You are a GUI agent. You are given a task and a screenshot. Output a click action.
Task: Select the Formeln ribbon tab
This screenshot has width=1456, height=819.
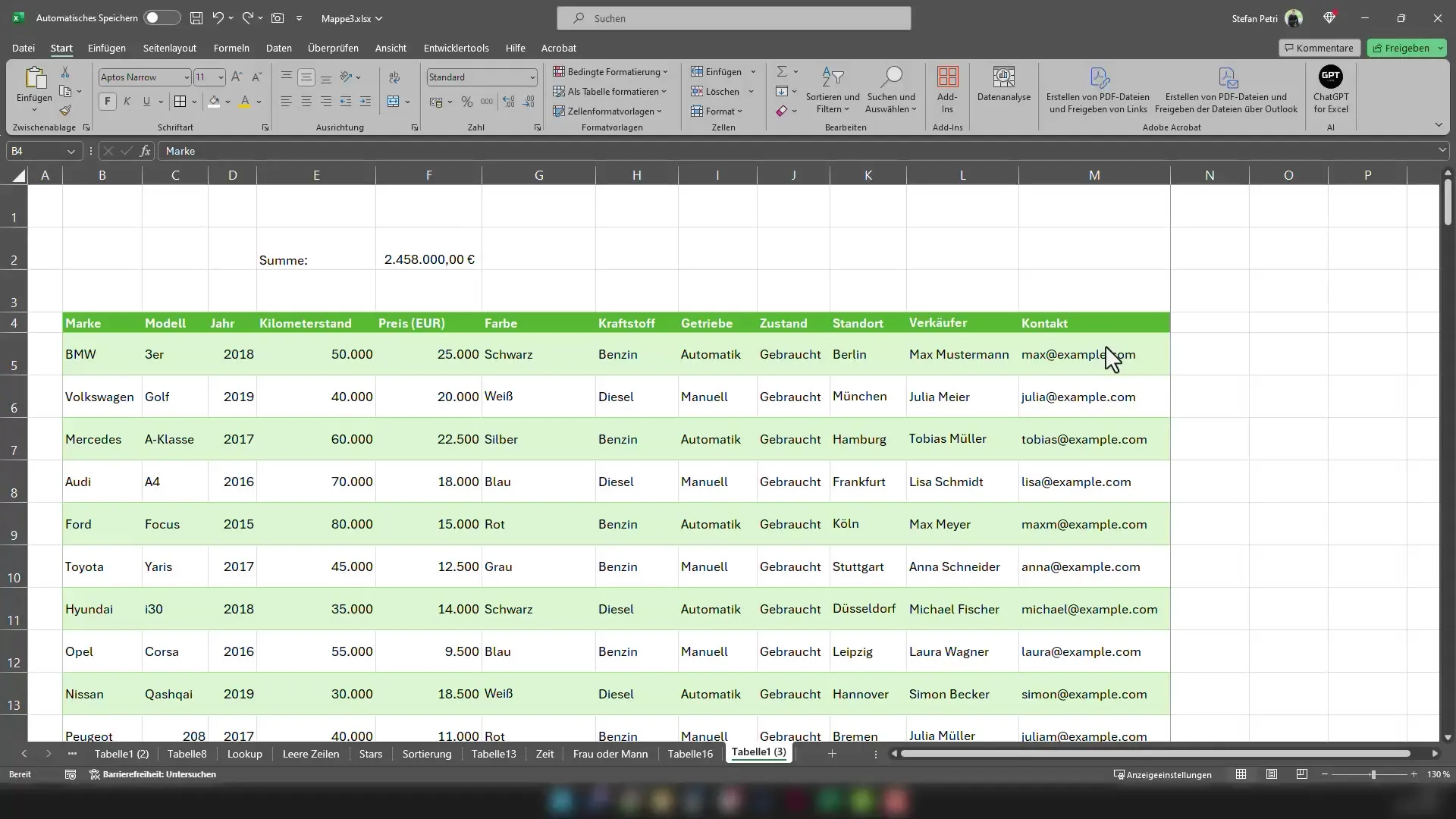(231, 48)
